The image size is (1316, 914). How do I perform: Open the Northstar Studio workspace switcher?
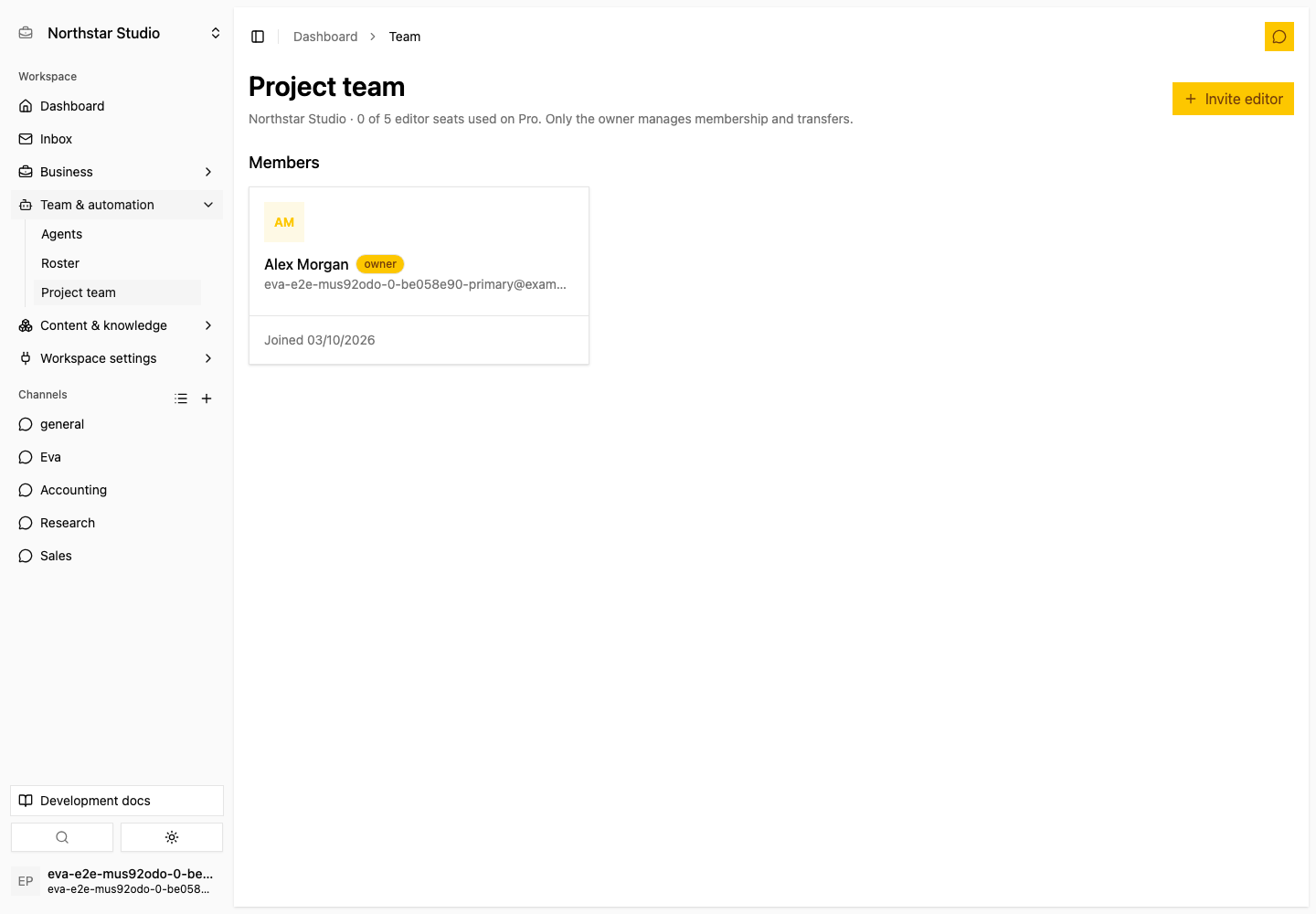[x=117, y=33]
